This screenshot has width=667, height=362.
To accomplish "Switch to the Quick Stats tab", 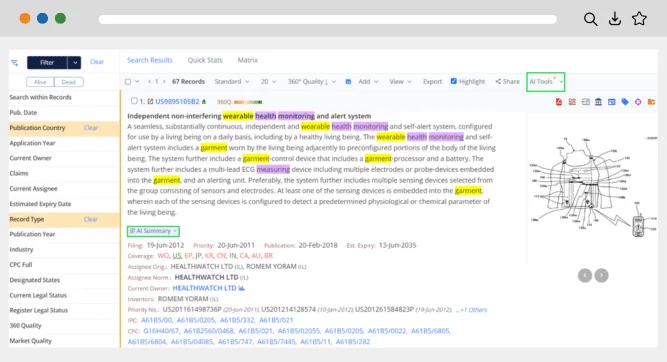I will (x=205, y=60).
